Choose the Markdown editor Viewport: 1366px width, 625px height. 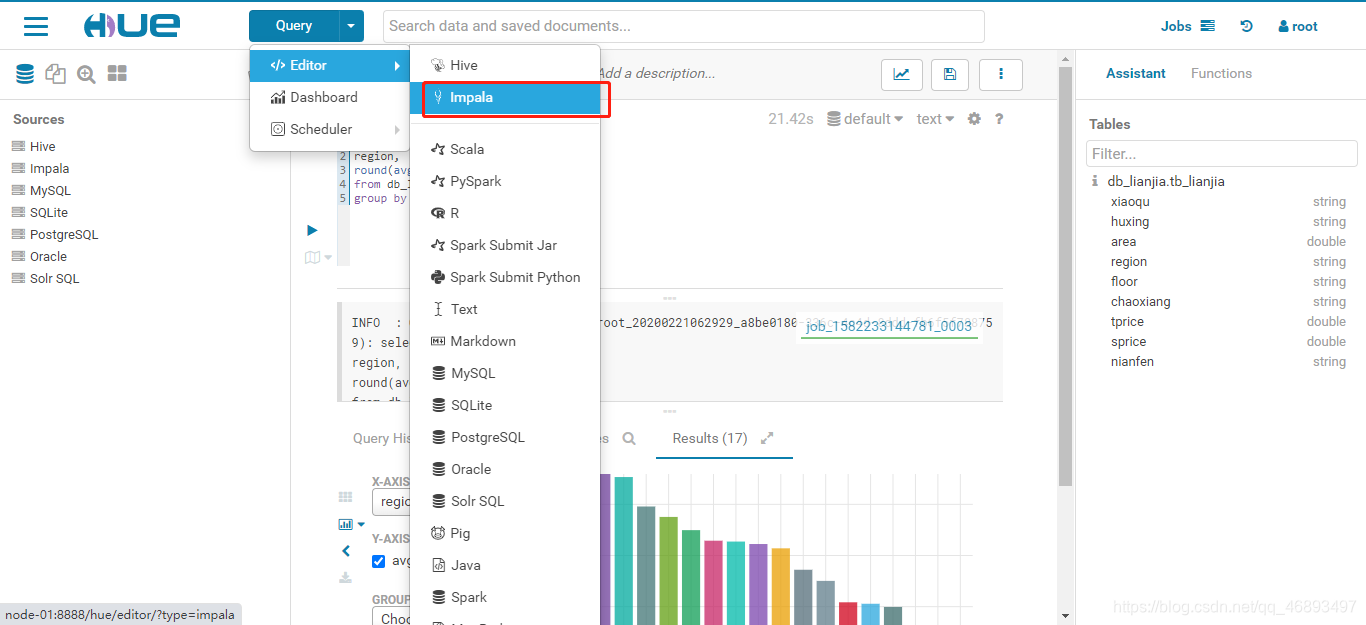click(505, 341)
